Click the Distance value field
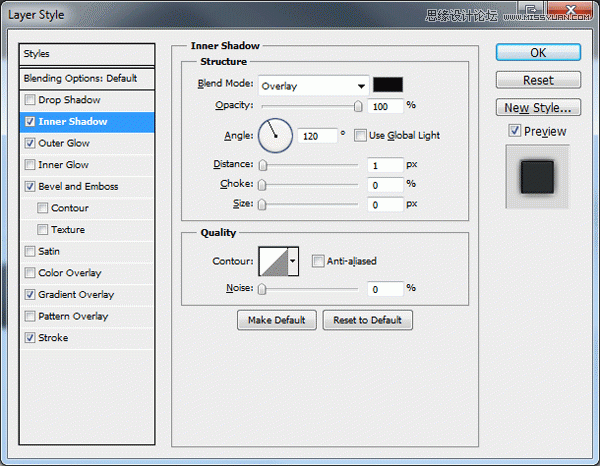 [x=385, y=165]
